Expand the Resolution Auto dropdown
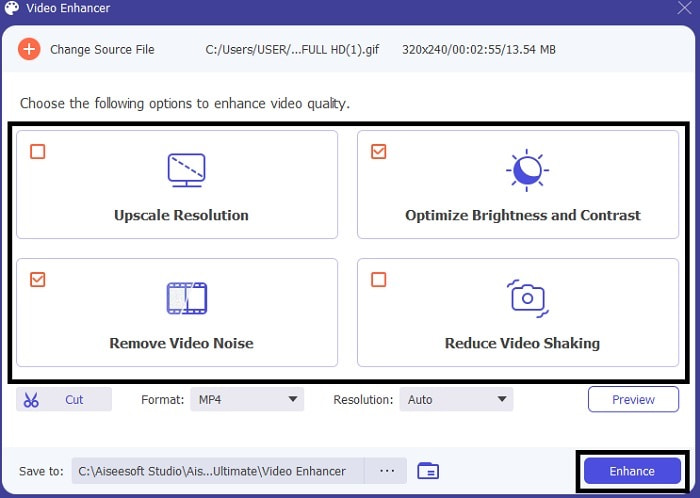Screen dimensions: 700x498 pos(456,400)
